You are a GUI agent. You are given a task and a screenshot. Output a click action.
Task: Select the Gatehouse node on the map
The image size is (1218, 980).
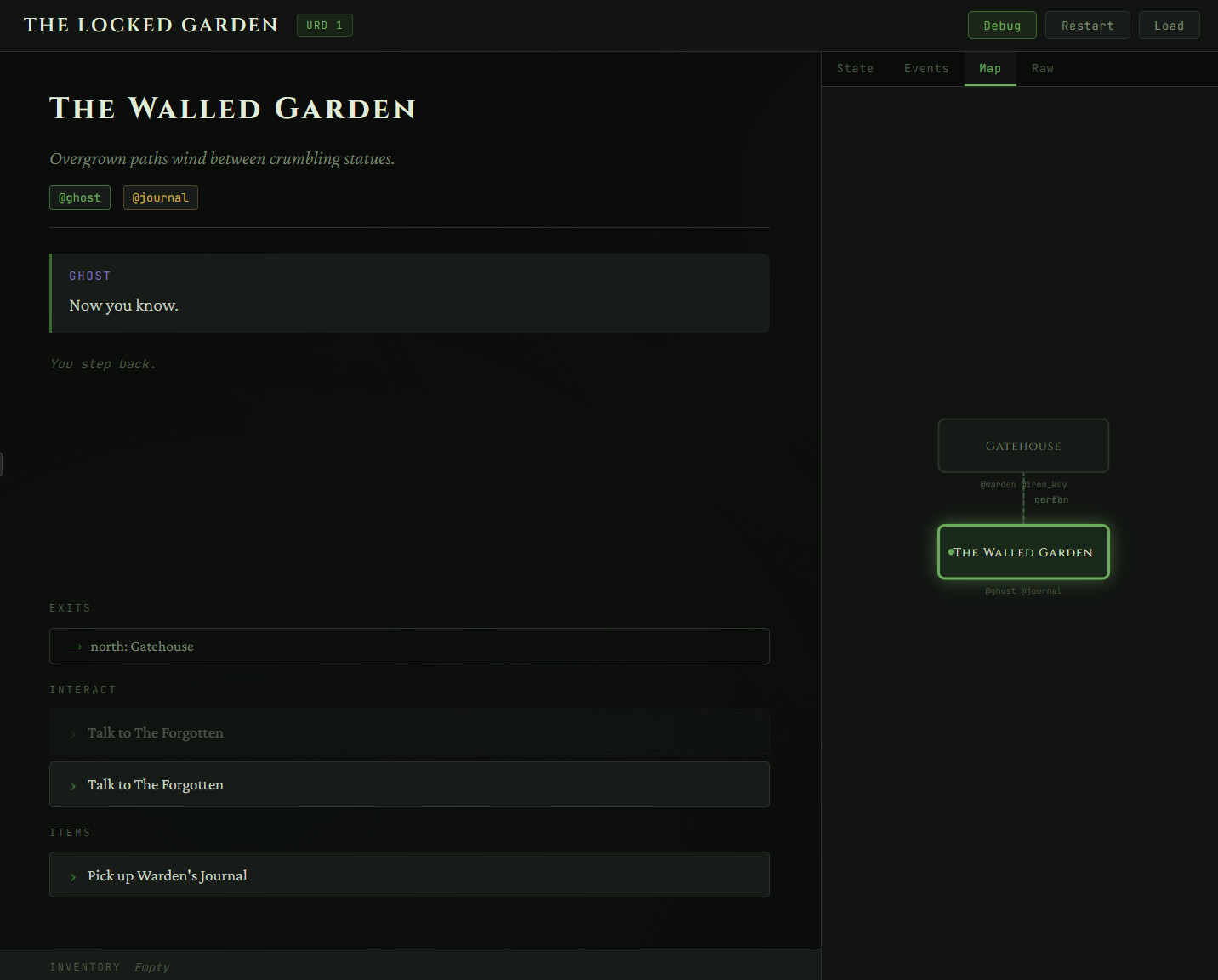pyautogui.click(x=1023, y=446)
